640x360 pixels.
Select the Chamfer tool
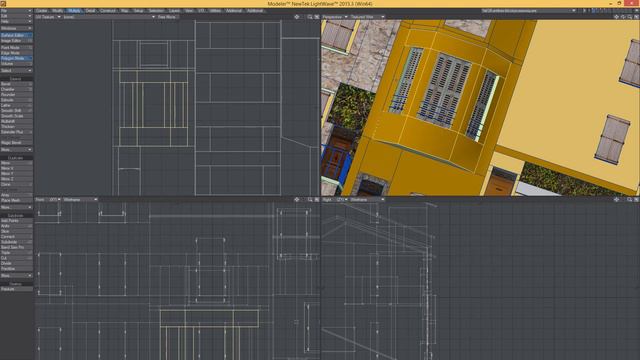coord(16,89)
